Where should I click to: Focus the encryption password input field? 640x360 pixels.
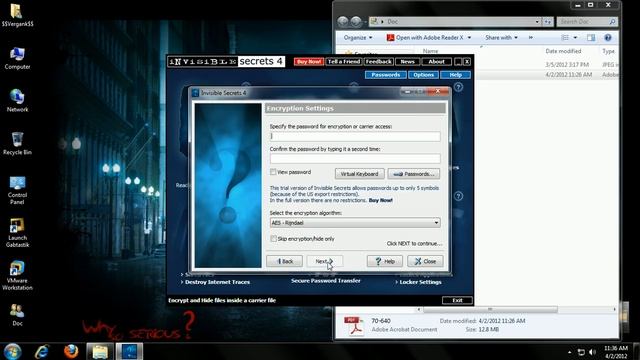click(355, 136)
